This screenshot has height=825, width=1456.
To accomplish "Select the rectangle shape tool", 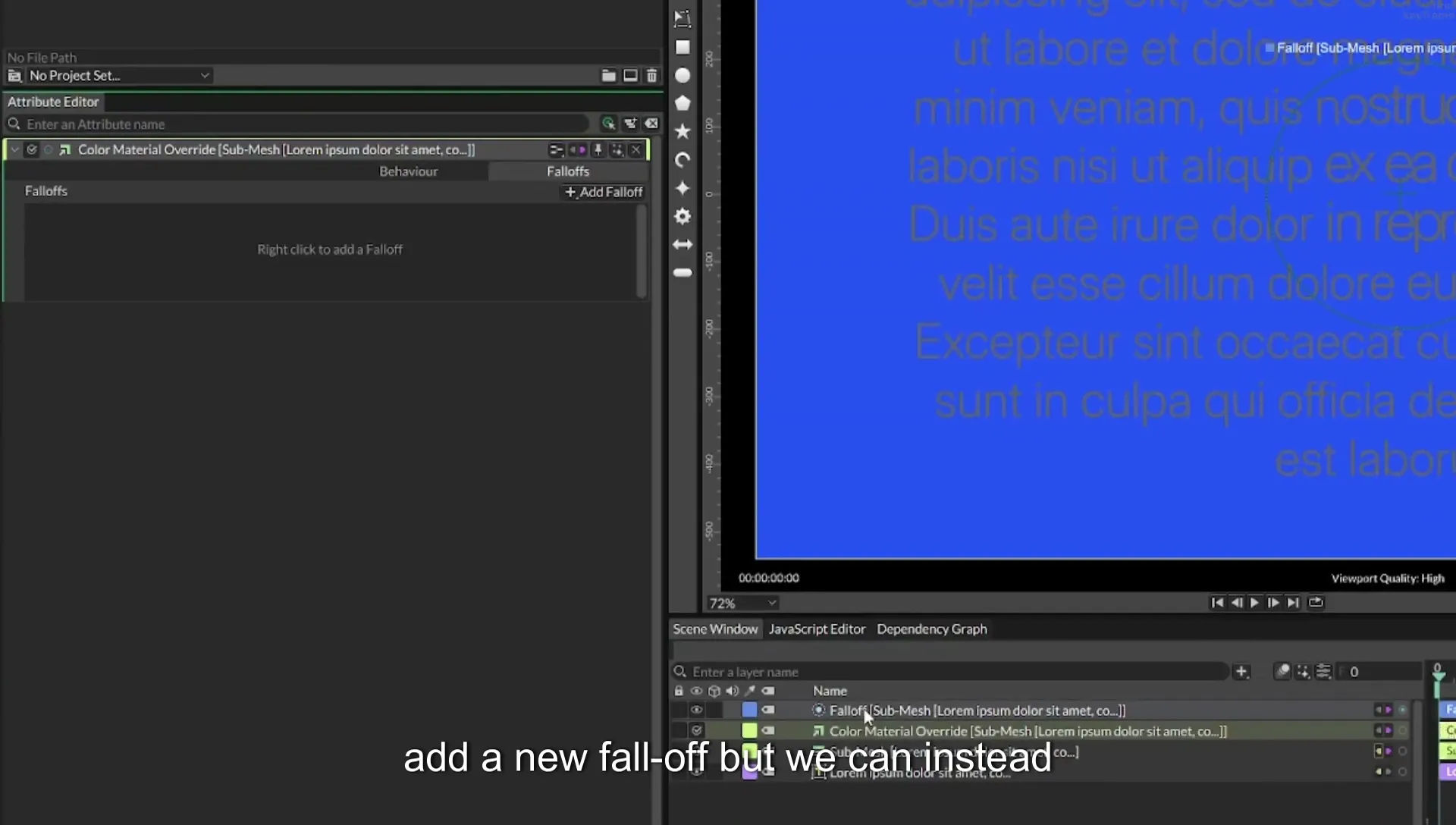I will coord(682,47).
